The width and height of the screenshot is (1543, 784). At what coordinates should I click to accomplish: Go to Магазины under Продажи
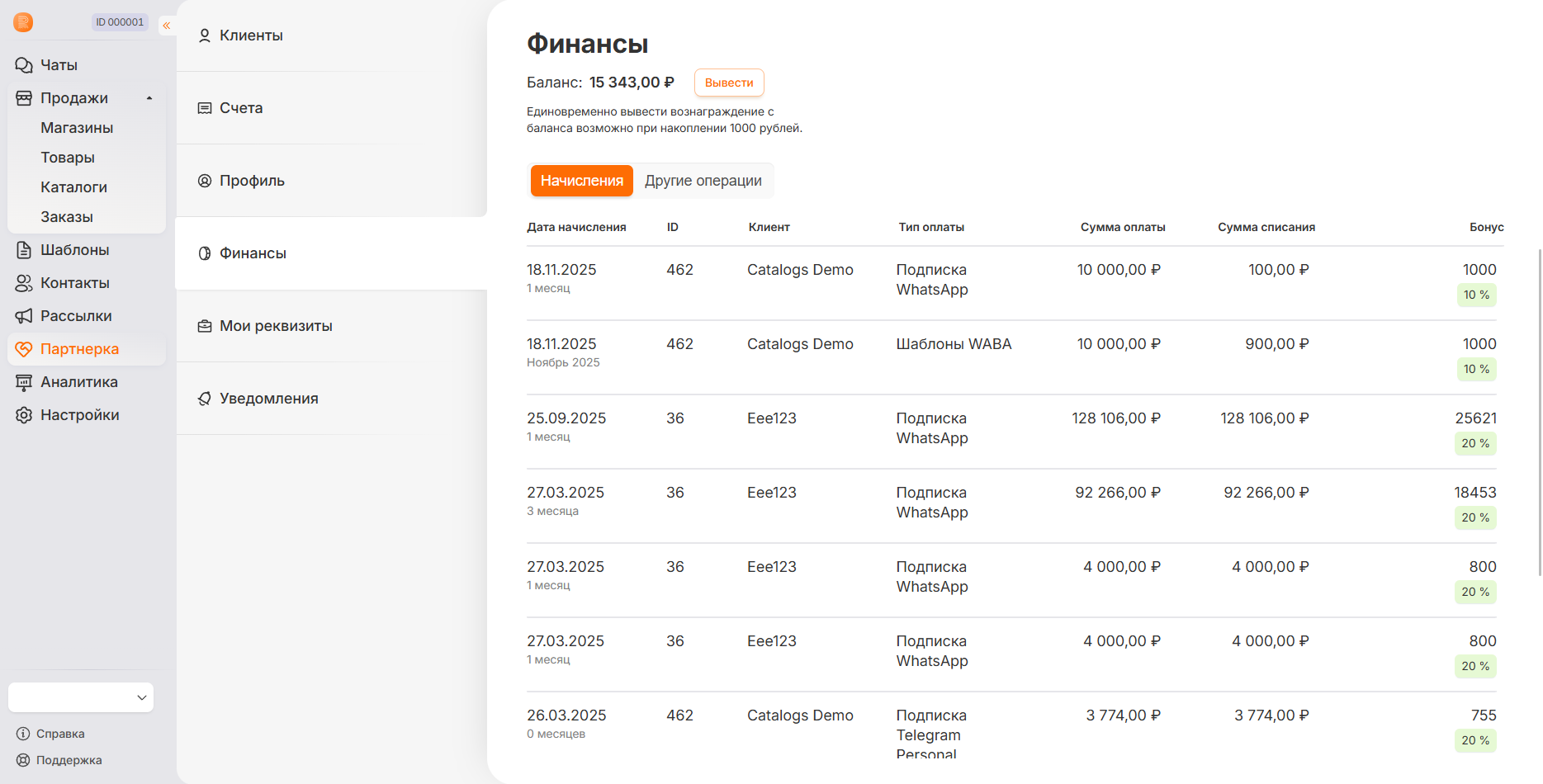pyautogui.click(x=77, y=128)
